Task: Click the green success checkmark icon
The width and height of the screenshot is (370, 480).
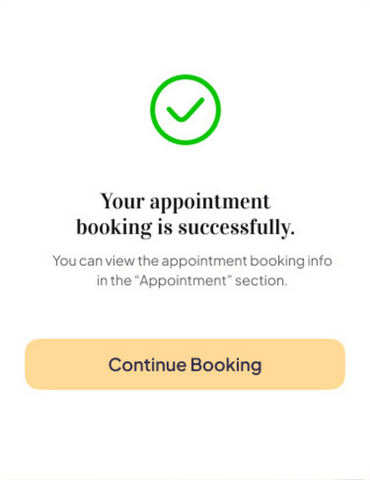Action: [185, 110]
